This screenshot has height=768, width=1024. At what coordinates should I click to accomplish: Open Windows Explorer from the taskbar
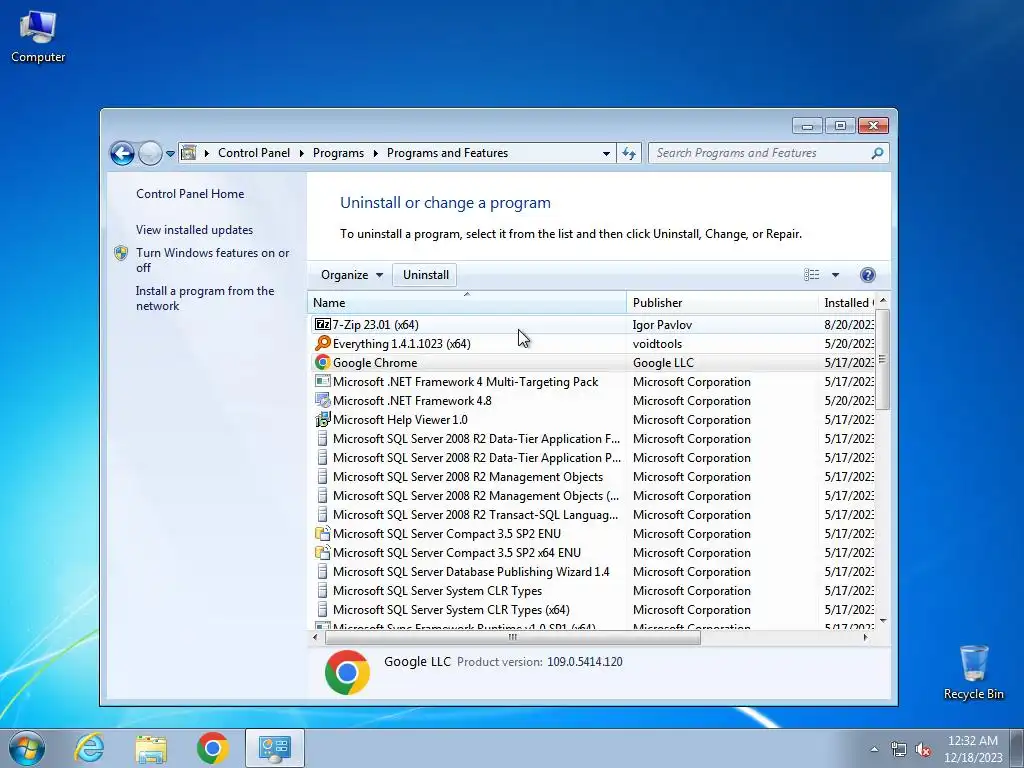coord(152,748)
